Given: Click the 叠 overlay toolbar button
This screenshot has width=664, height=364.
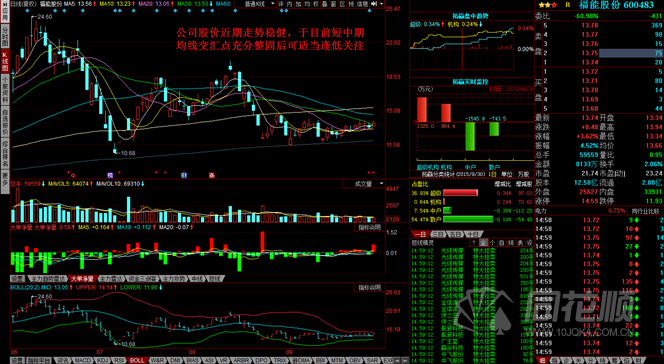Looking at the screenshot, I should tap(324, 4).
